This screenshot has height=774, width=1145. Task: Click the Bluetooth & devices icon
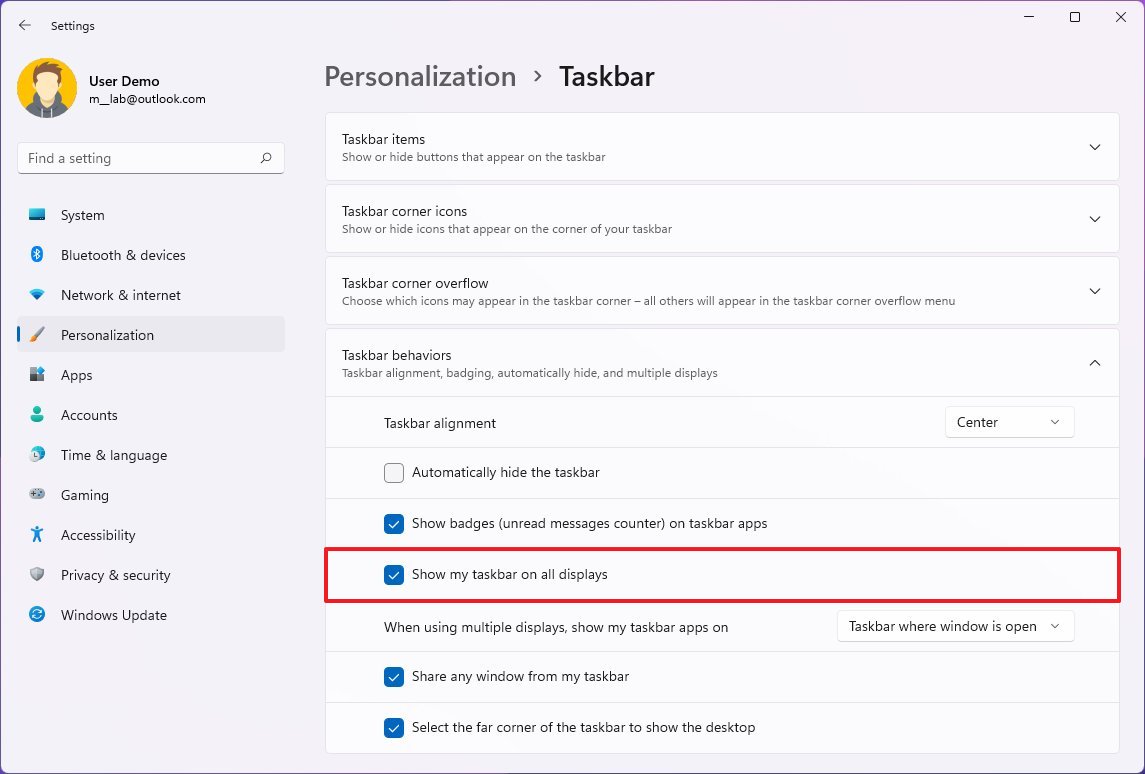(37, 255)
